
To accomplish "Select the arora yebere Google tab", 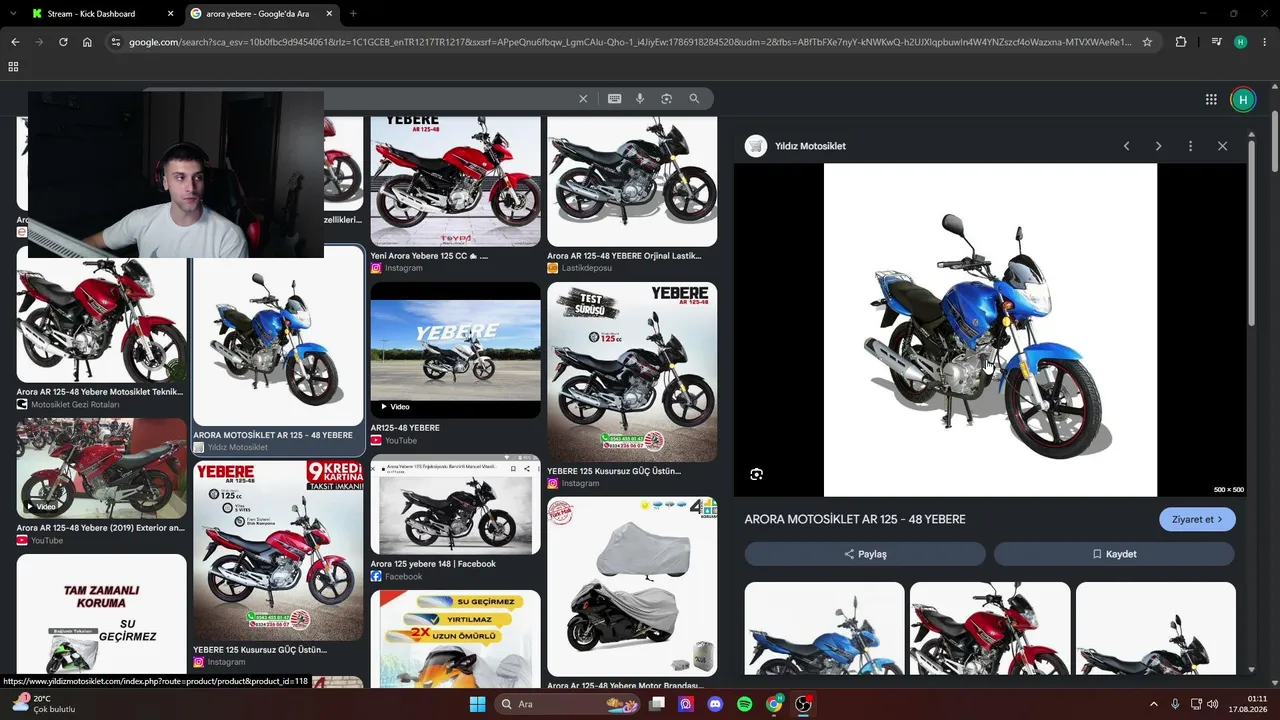I will point(260,14).
